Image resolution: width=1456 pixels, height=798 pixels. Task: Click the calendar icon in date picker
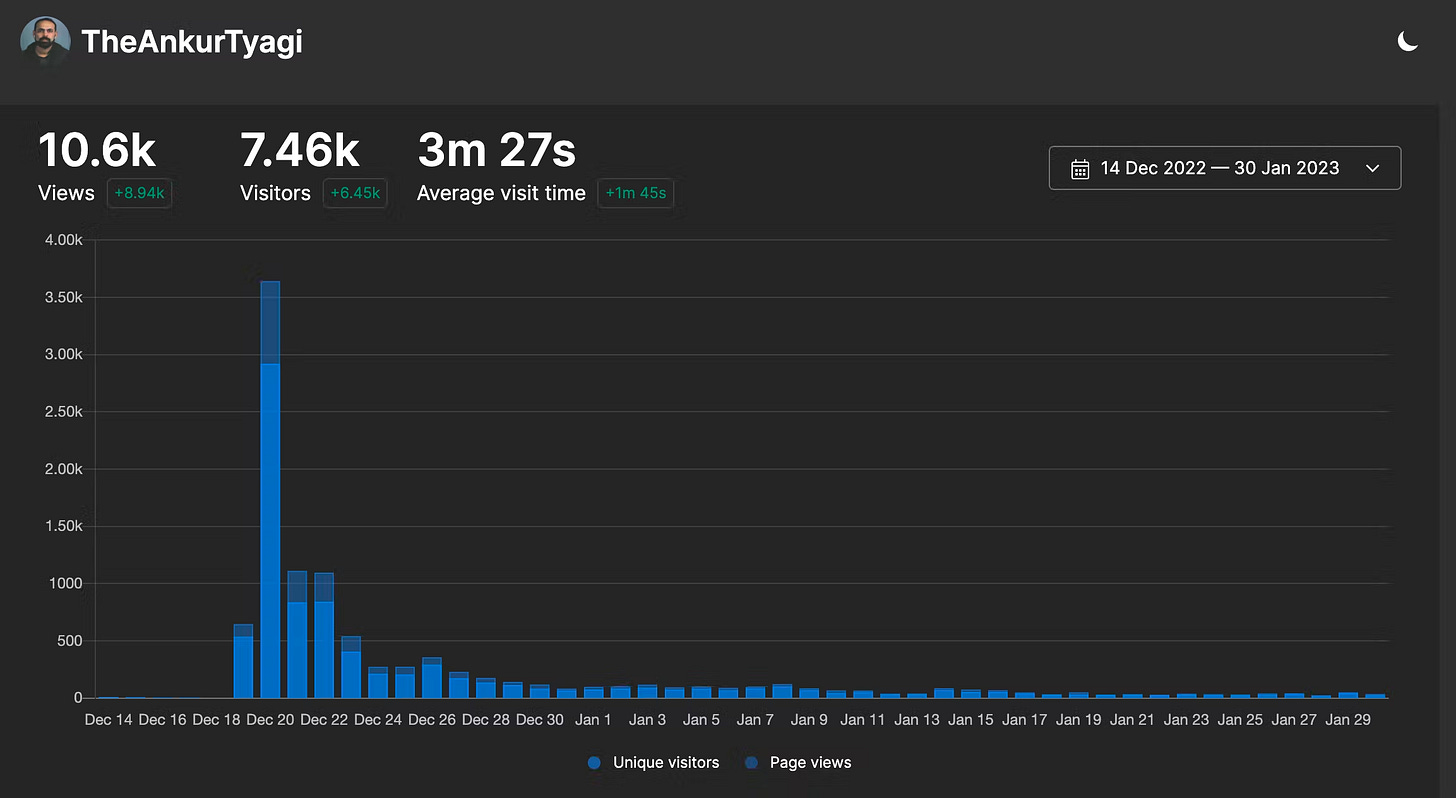(x=1080, y=168)
